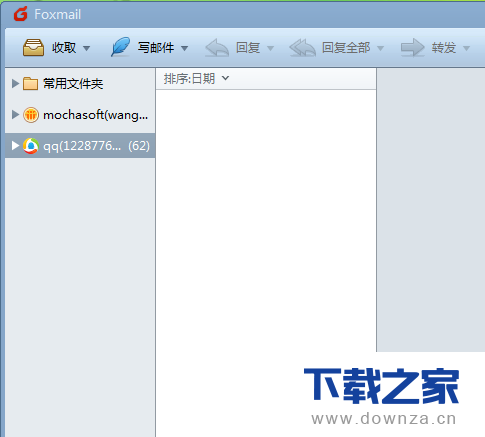Screen dimensions: 485x437
Task: Click the 收取 button label
Action: 64,48
